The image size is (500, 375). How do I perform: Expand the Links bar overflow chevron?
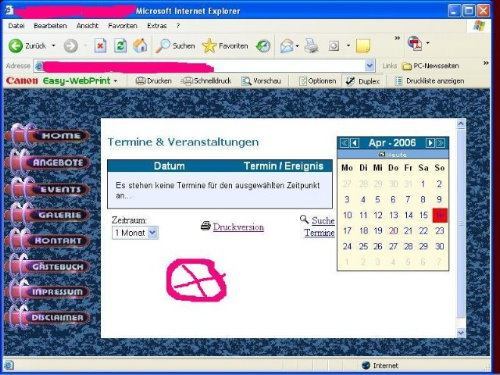486,63
